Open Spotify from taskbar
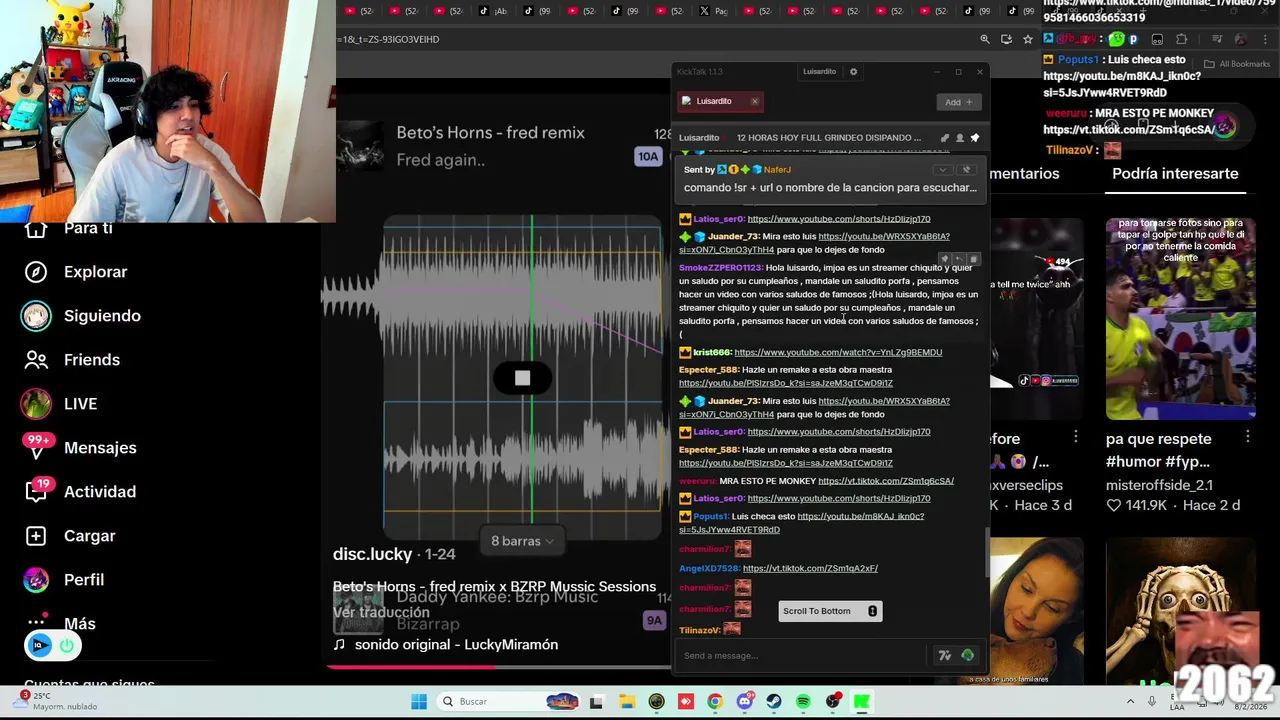The image size is (1280, 720). (x=803, y=702)
